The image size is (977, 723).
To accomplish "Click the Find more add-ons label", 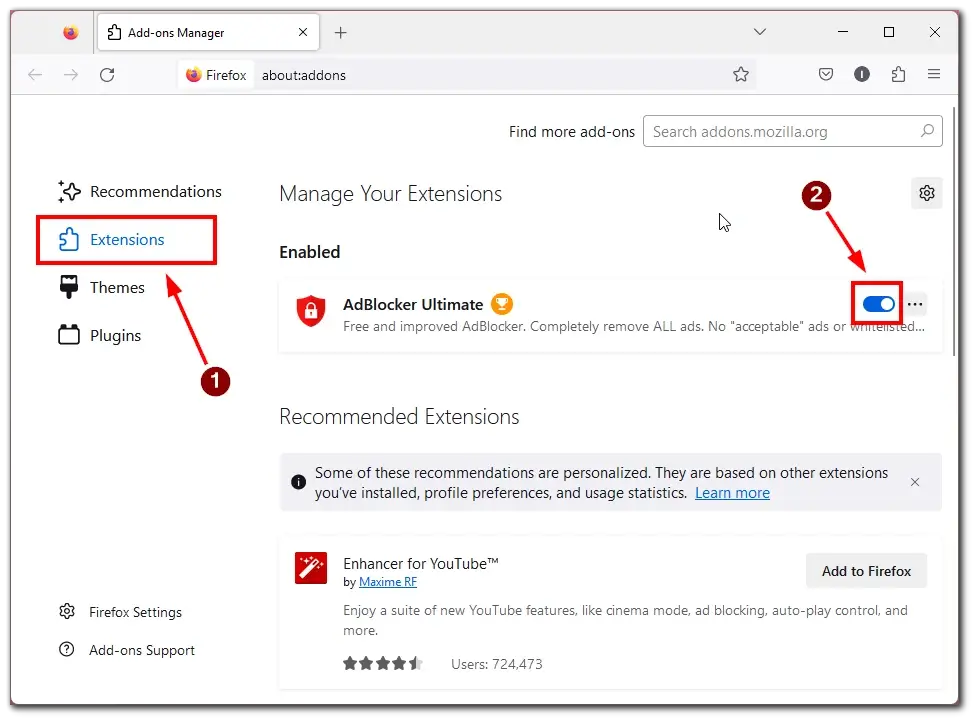I will (x=571, y=132).
